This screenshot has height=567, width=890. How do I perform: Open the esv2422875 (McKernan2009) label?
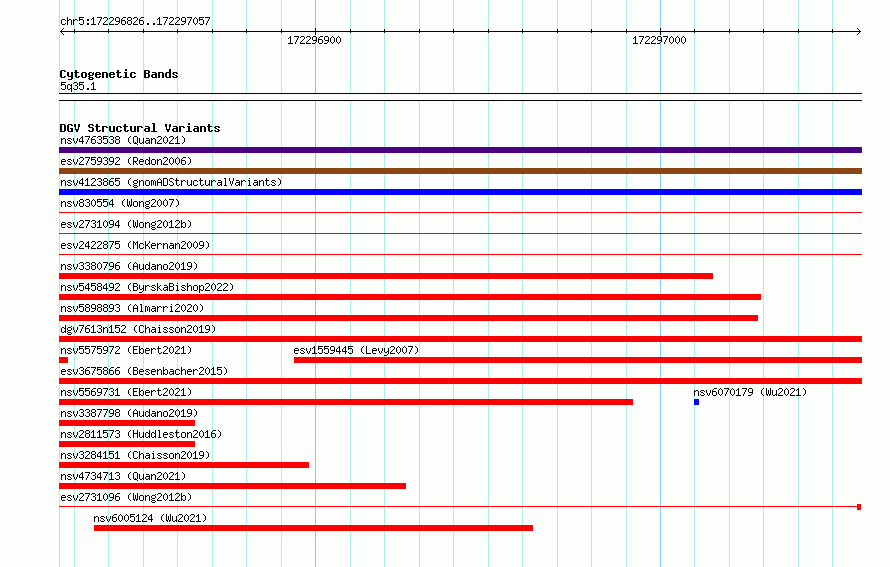pyautogui.click(x=135, y=245)
